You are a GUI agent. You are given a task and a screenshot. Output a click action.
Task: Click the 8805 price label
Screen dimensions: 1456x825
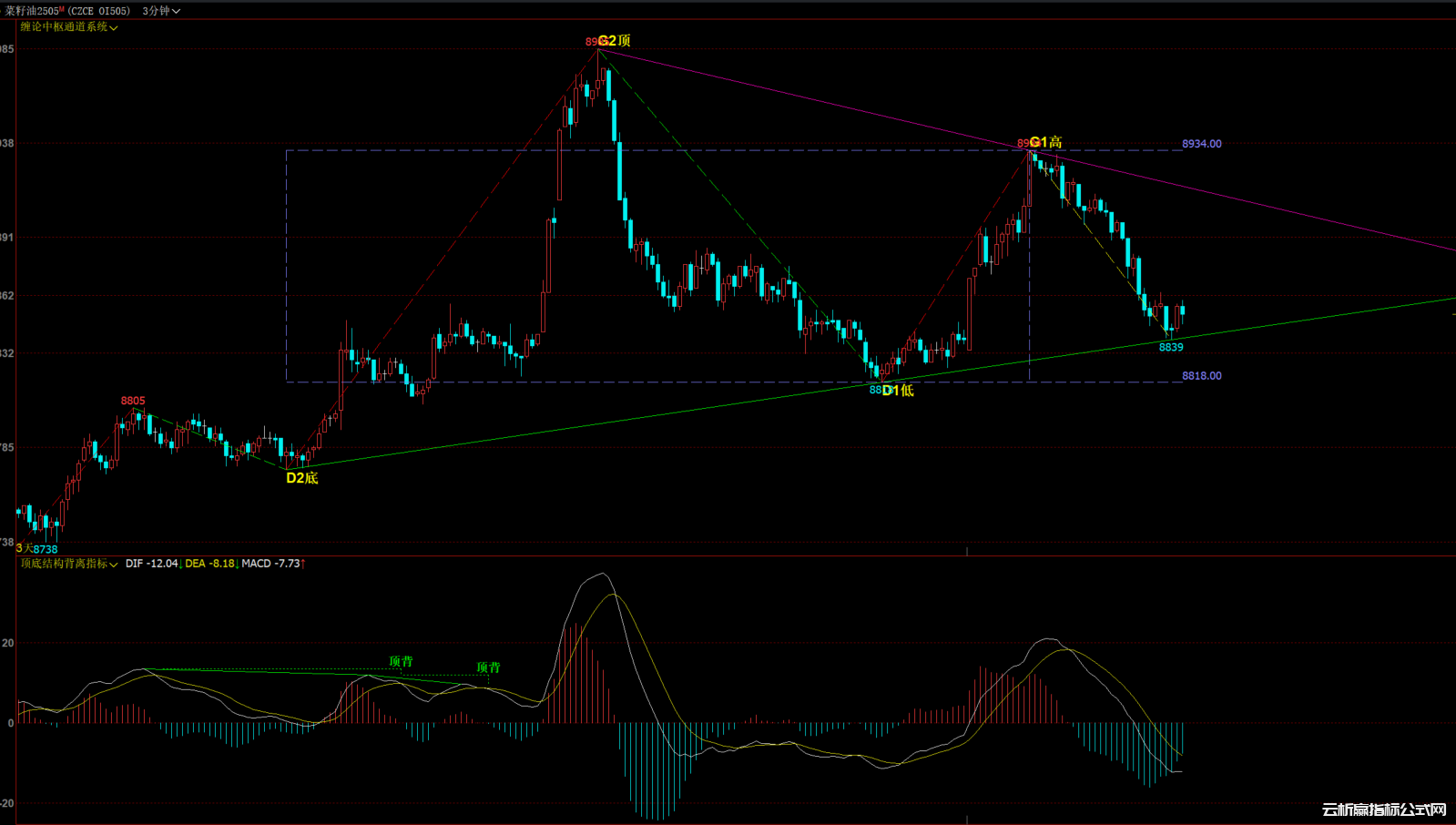(x=133, y=401)
